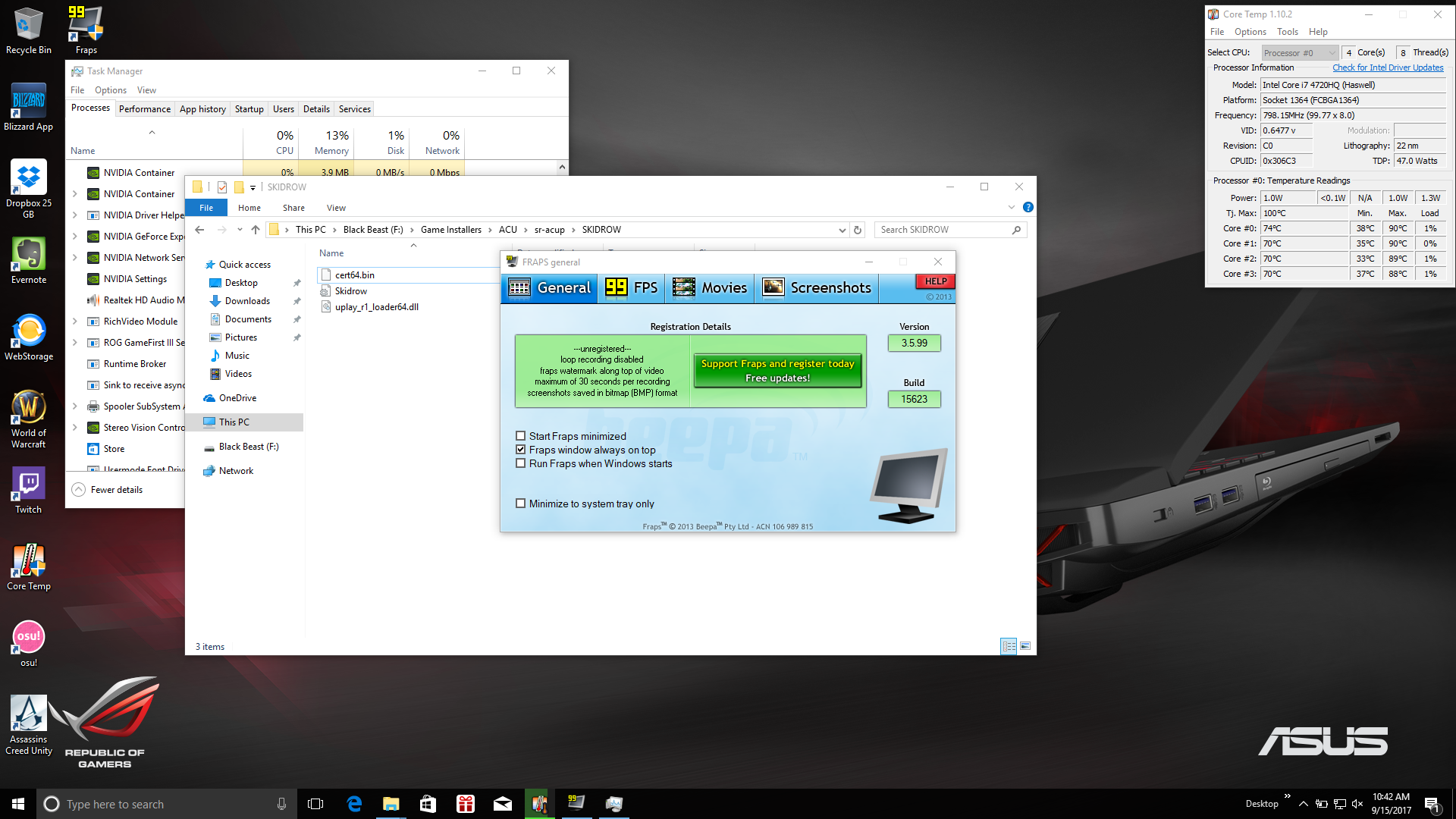Navigate back in Explorer
Image resolution: width=1456 pixels, height=819 pixels.
199,230
